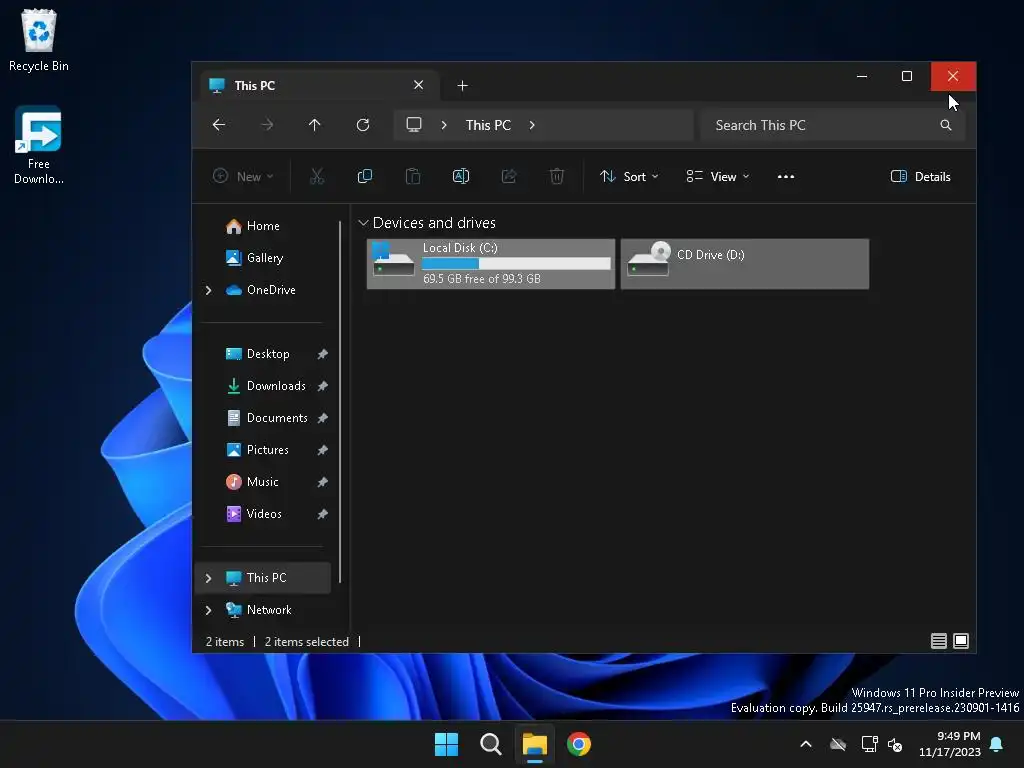Open the See more ellipsis menu
1024x768 pixels.
click(x=786, y=176)
